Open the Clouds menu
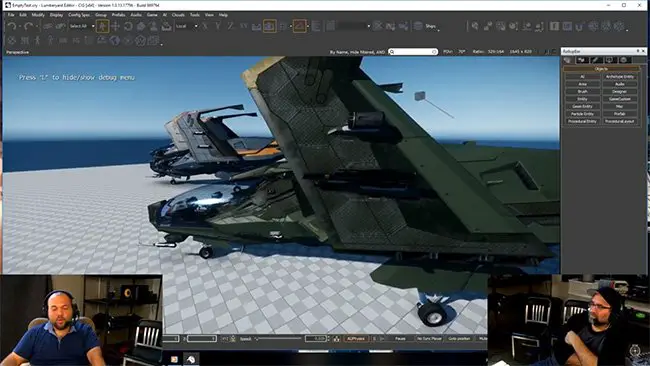 pos(178,15)
